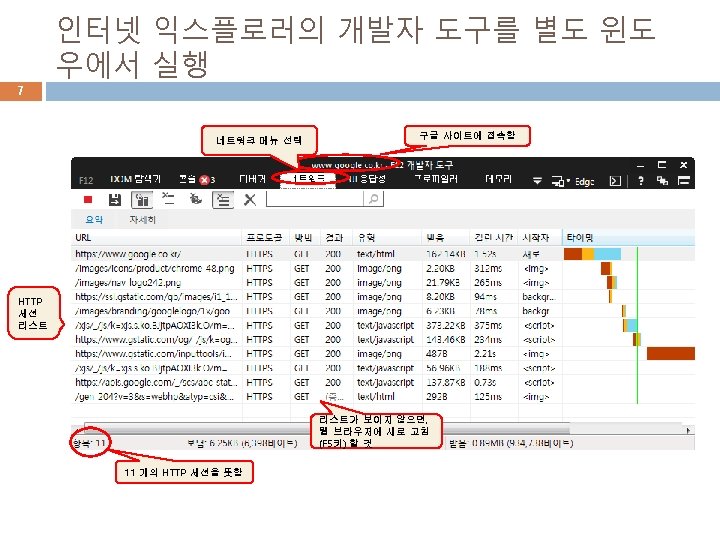Viewport: 720px width, 540px height.
Task: Select /gen_204 request row
Action: [x=383, y=396]
